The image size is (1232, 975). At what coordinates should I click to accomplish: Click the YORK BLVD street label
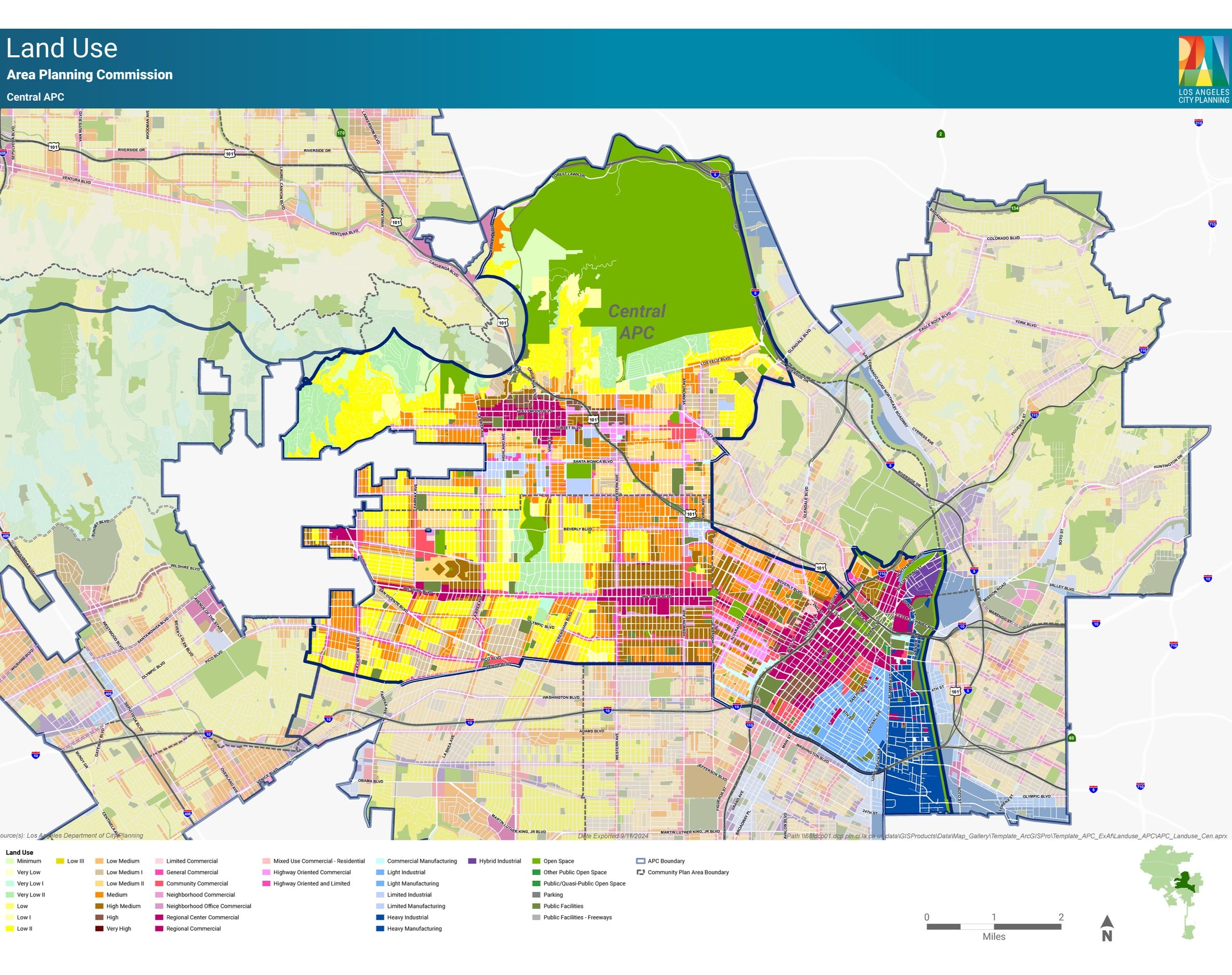click(1026, 323)
